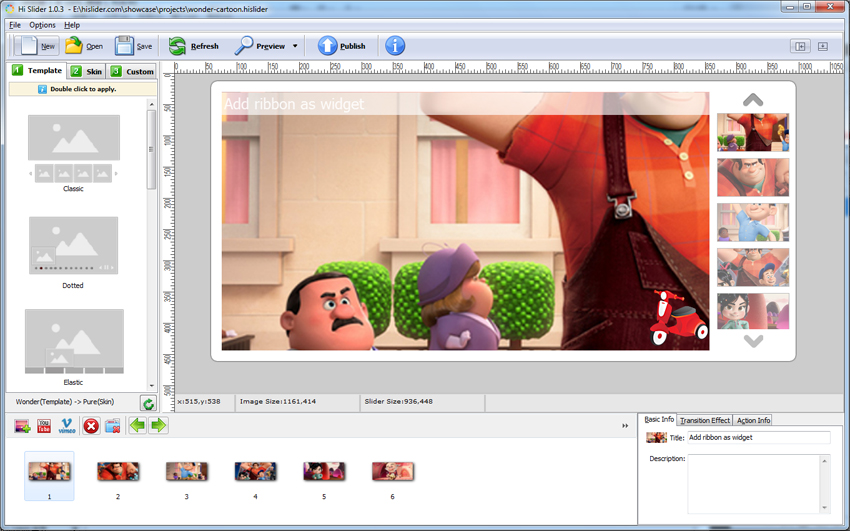Click the remove all slides icon
850x531 pixels.
112,426
